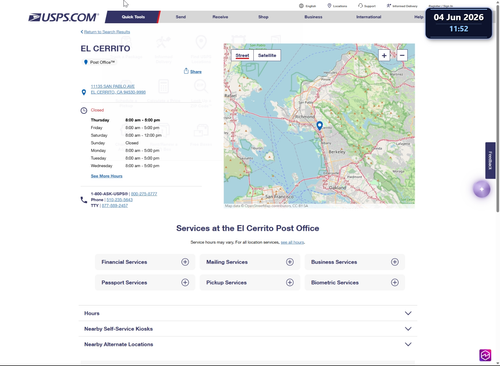
Task: Click the Post Office badge pin icon
Action: coord(86,62)
